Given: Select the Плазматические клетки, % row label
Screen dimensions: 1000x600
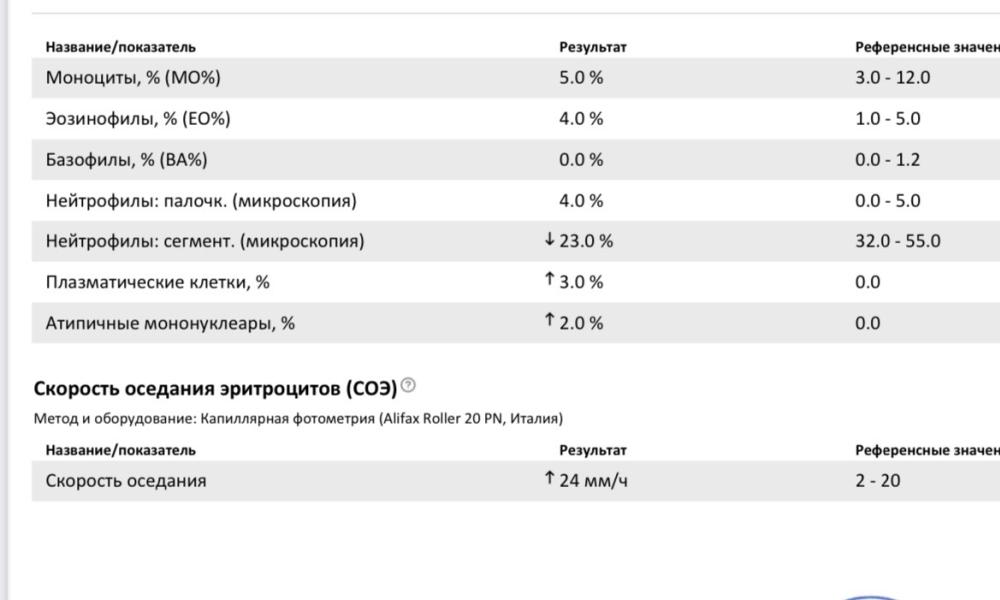Looking at the screenshot, I should (x=158, y=282).
